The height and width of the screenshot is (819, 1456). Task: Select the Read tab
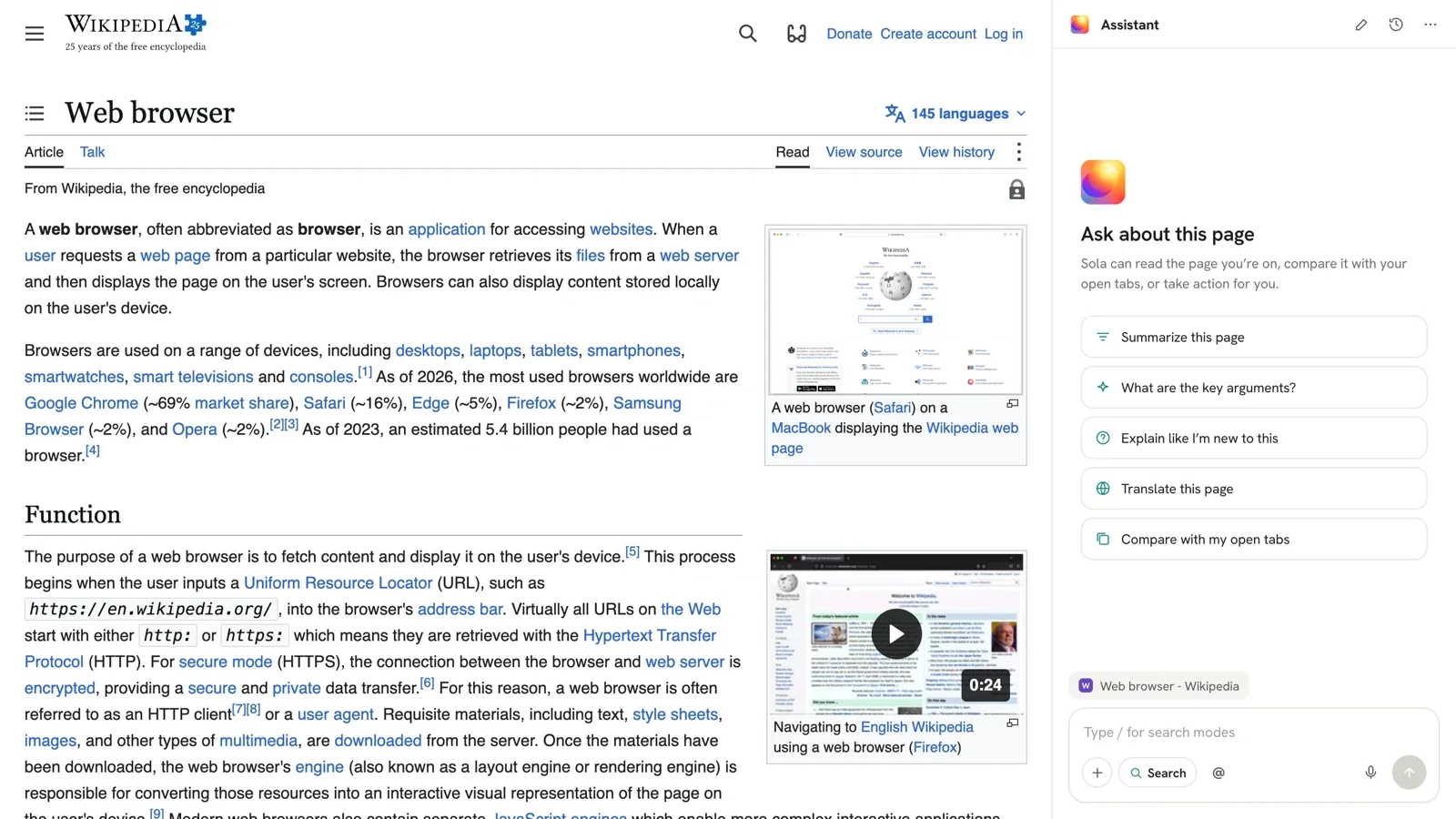pyautogui.click(x=793, y=152)
